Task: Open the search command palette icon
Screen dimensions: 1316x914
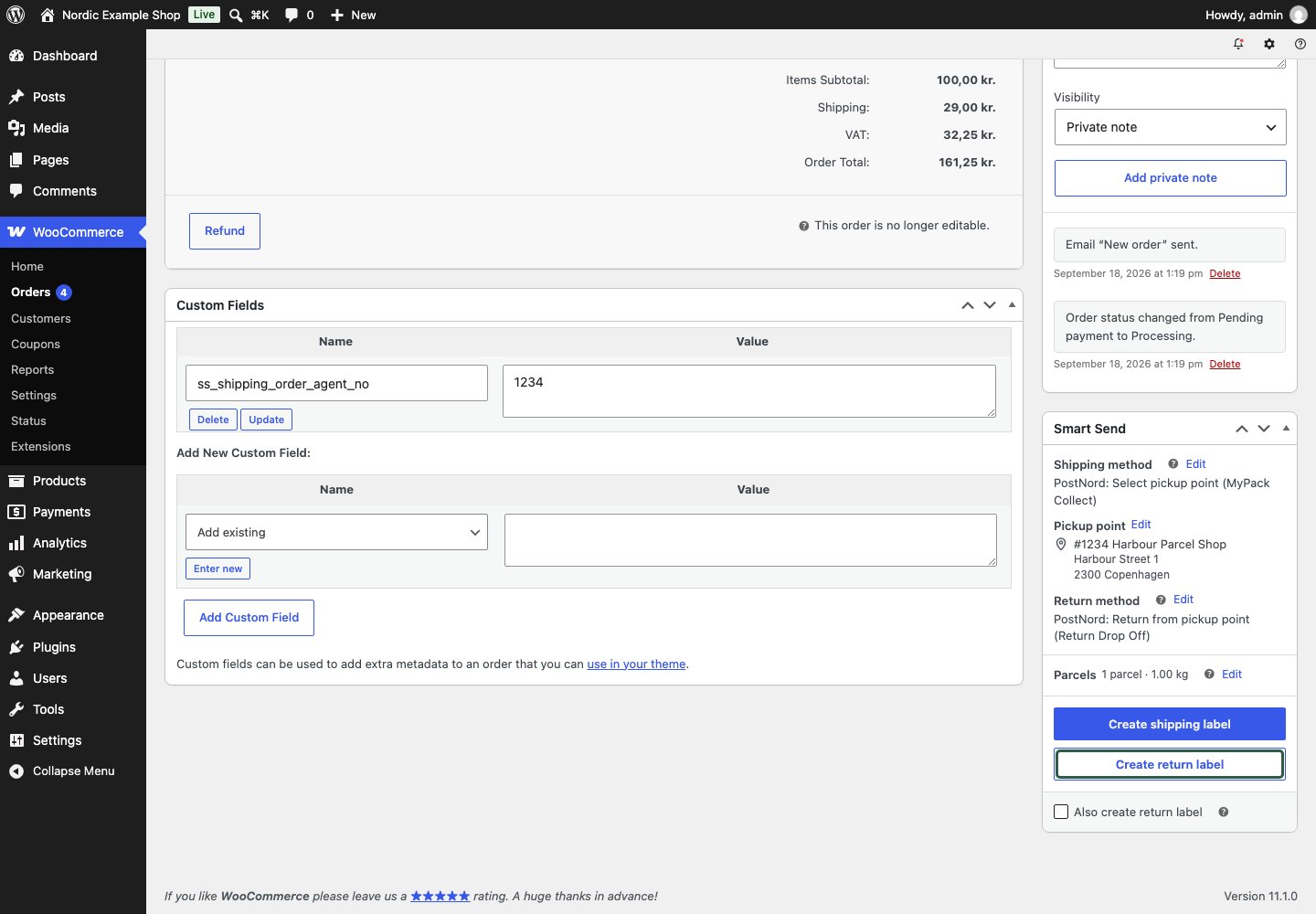Action: 236,15
